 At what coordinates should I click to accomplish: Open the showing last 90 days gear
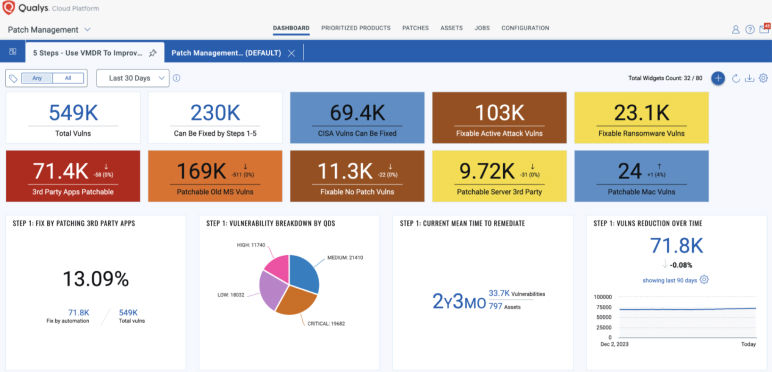(704, 279)
